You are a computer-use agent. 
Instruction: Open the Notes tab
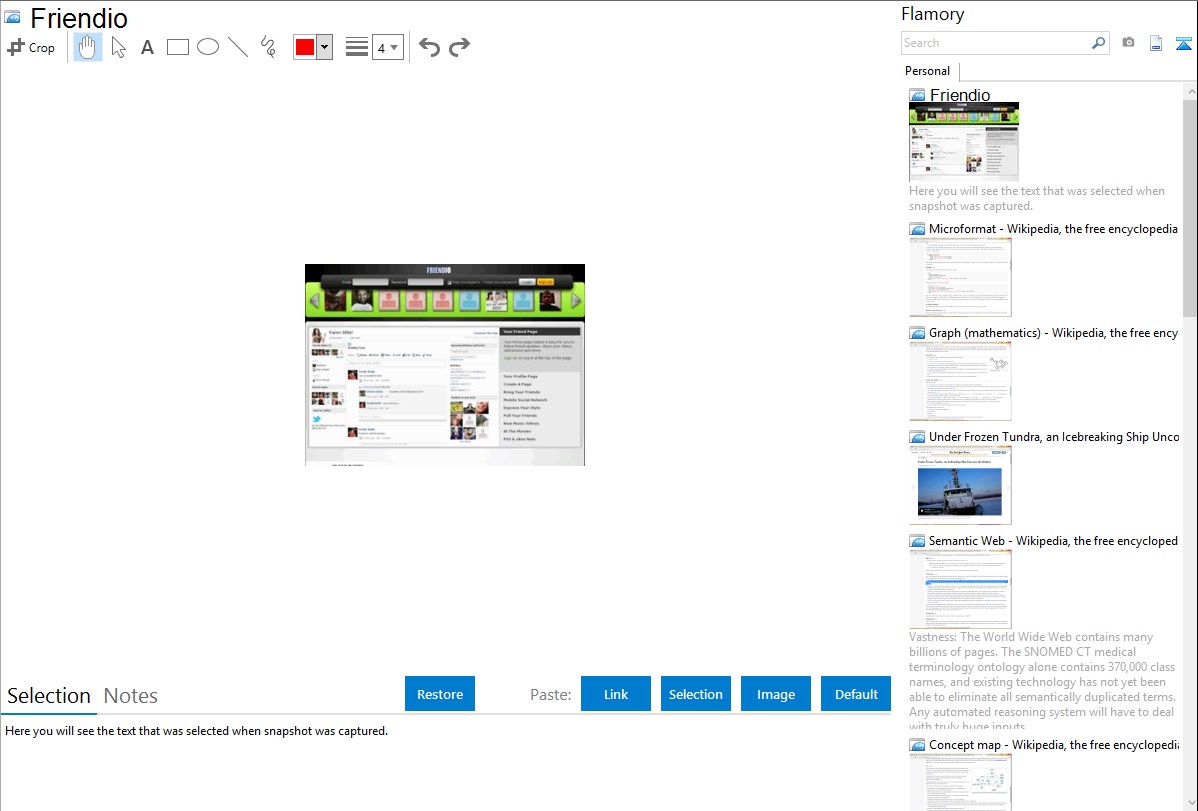point(131,696)
